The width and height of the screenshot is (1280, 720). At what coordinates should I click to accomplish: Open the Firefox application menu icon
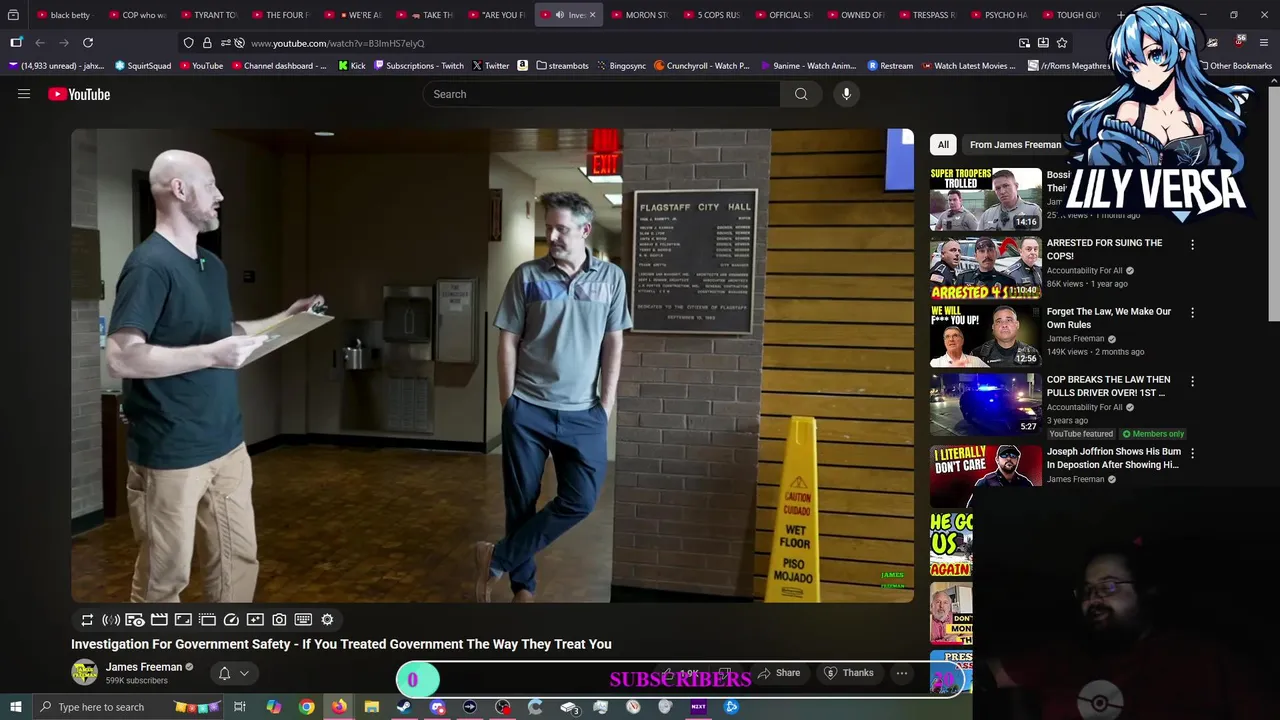(x=1265, y=43)
